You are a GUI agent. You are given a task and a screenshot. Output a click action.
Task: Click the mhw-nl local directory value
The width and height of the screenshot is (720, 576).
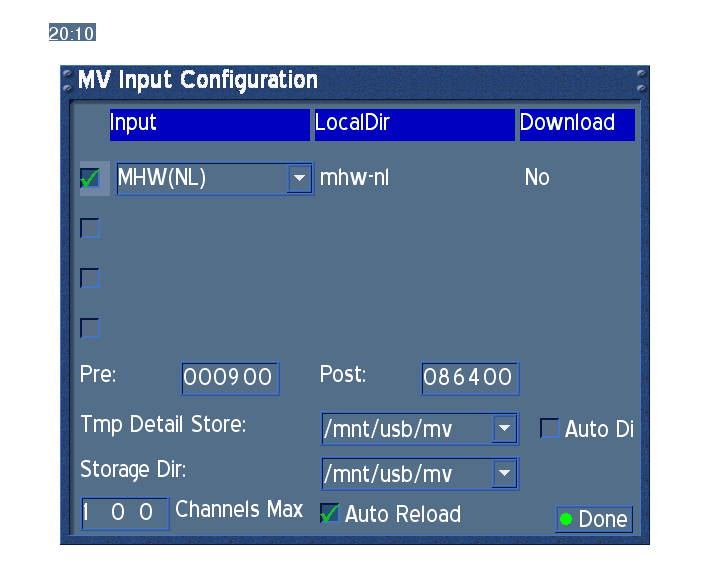354,178
